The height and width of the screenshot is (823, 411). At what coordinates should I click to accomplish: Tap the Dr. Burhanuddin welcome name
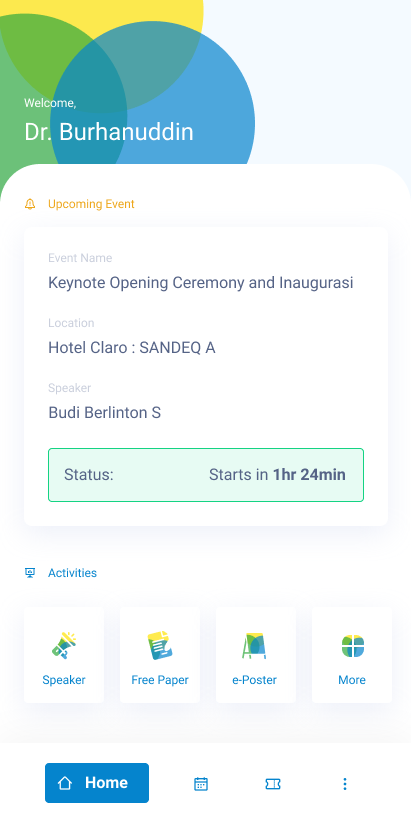(109, 132)
